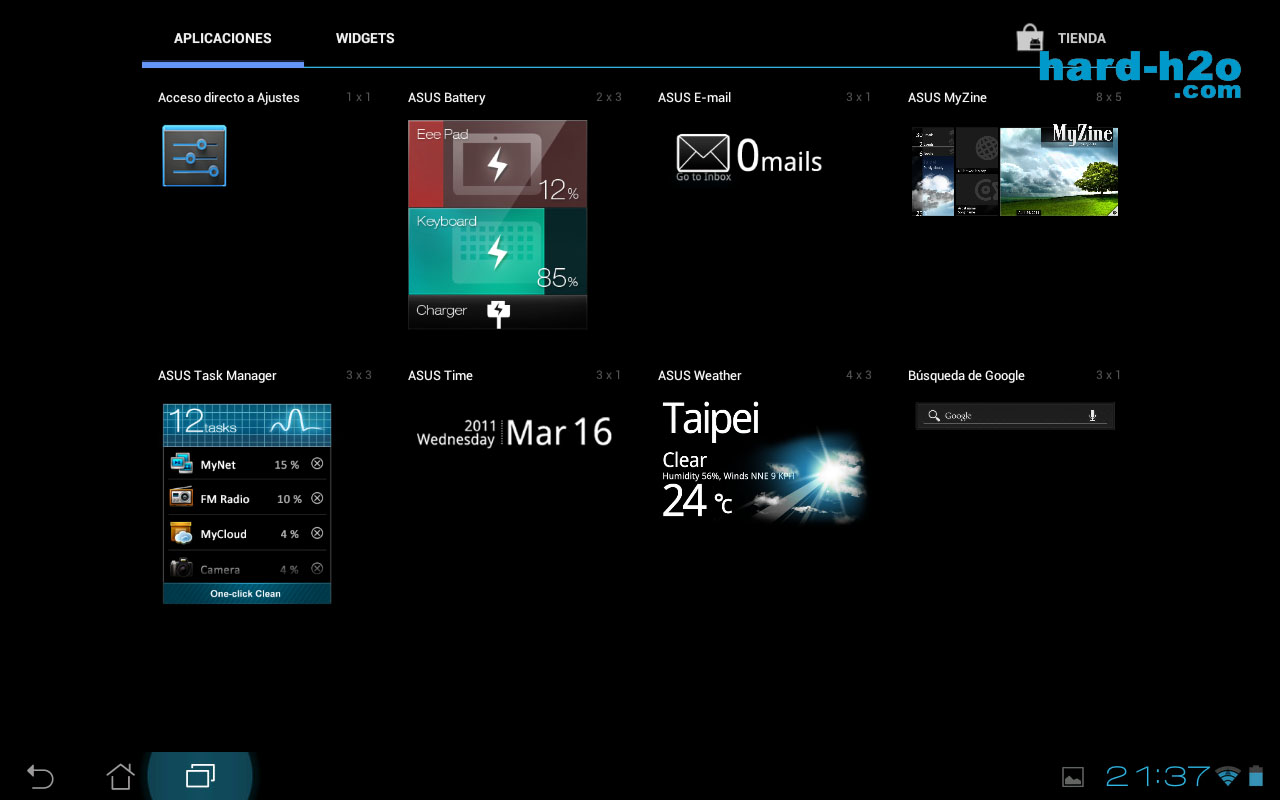
Task: Tap the Taipei city name in weather widget
Action: pos(711,419)
